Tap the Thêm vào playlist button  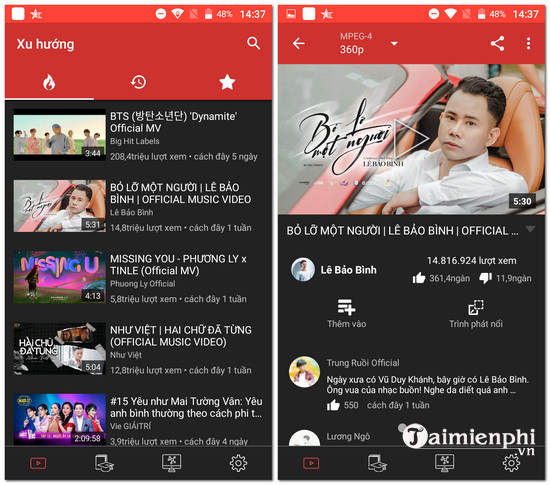(347, 314)
